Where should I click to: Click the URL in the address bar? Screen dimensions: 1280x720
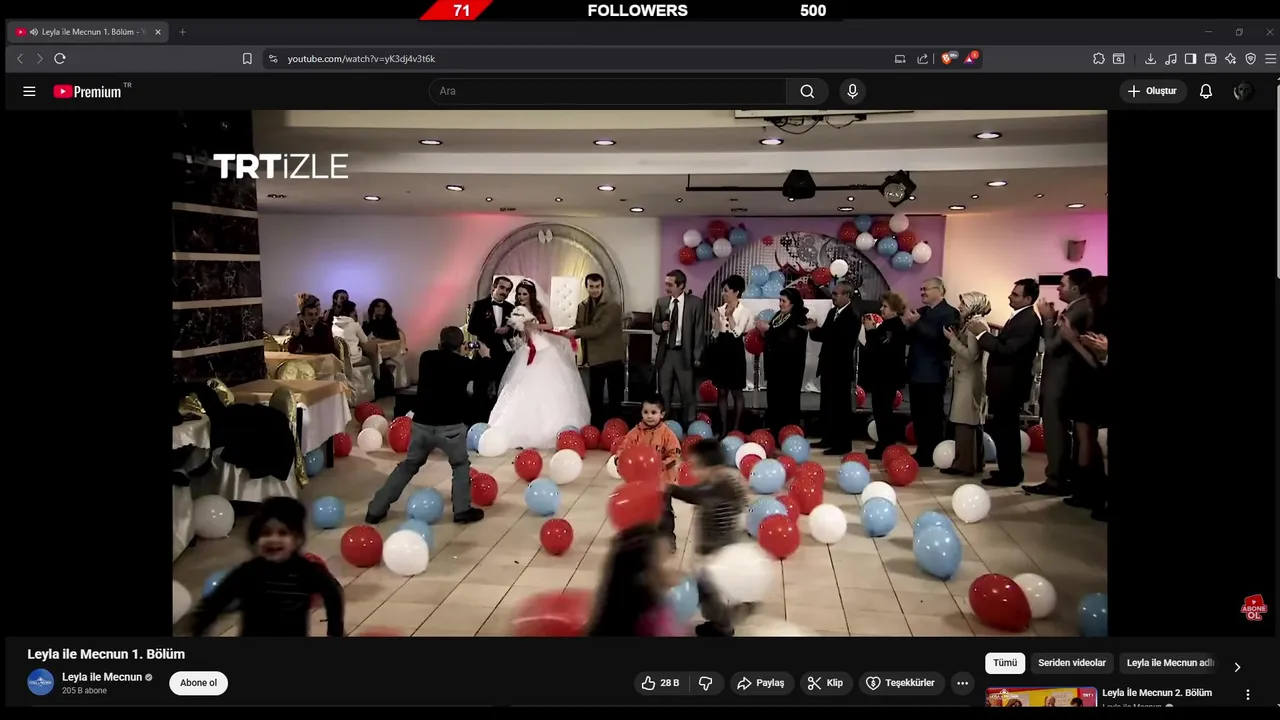click(361, 59)
